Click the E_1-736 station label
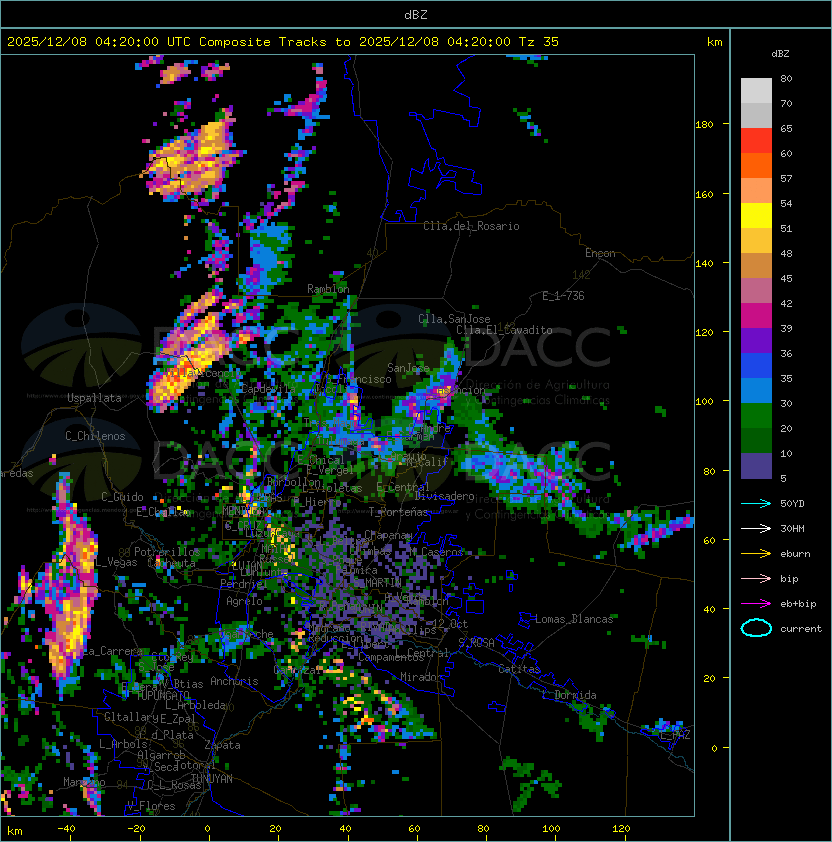The width and height of the screenshot is (832, 842). pos(563,296)
